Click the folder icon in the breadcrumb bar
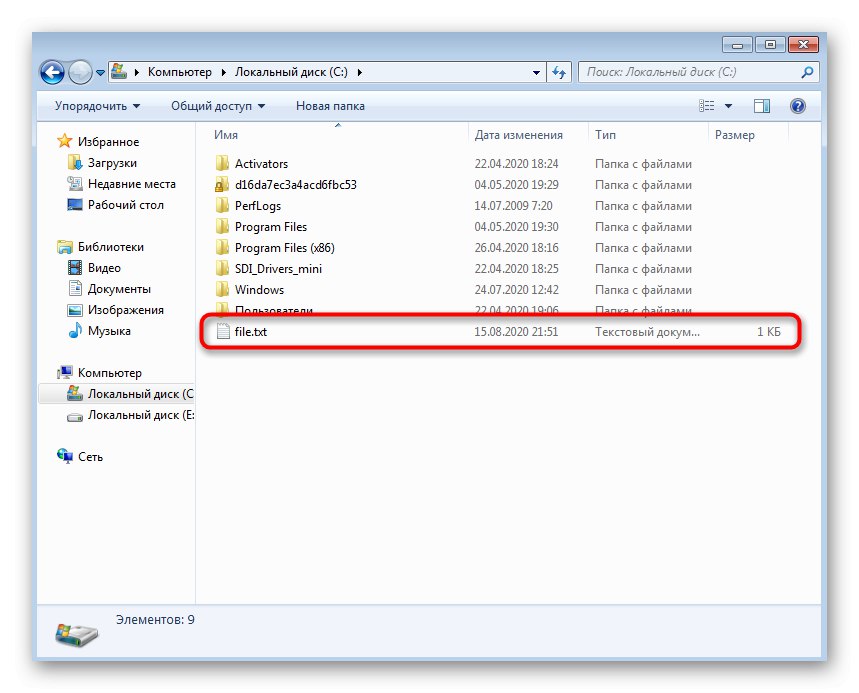The image size is (859, 693). 120,71
